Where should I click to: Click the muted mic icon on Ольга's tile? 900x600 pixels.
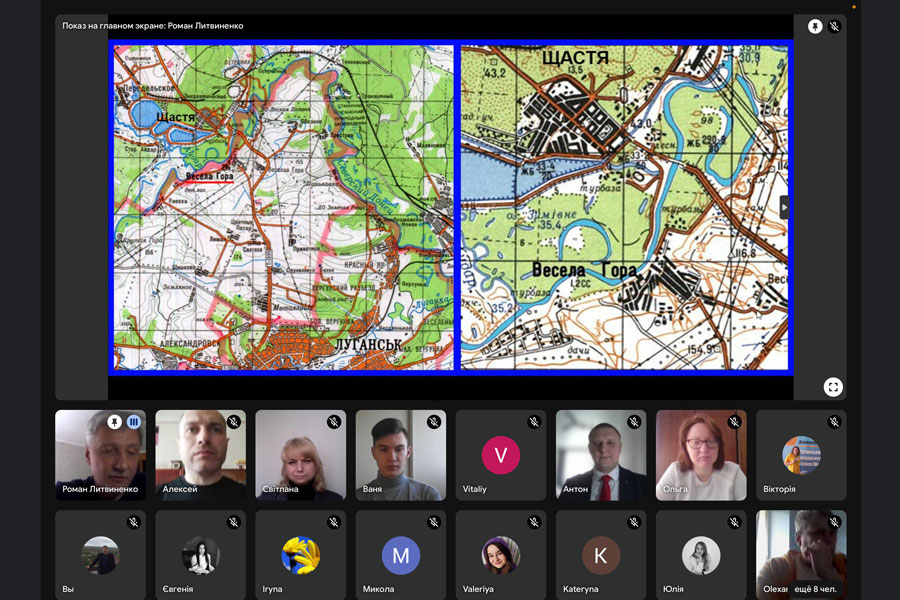734,422
